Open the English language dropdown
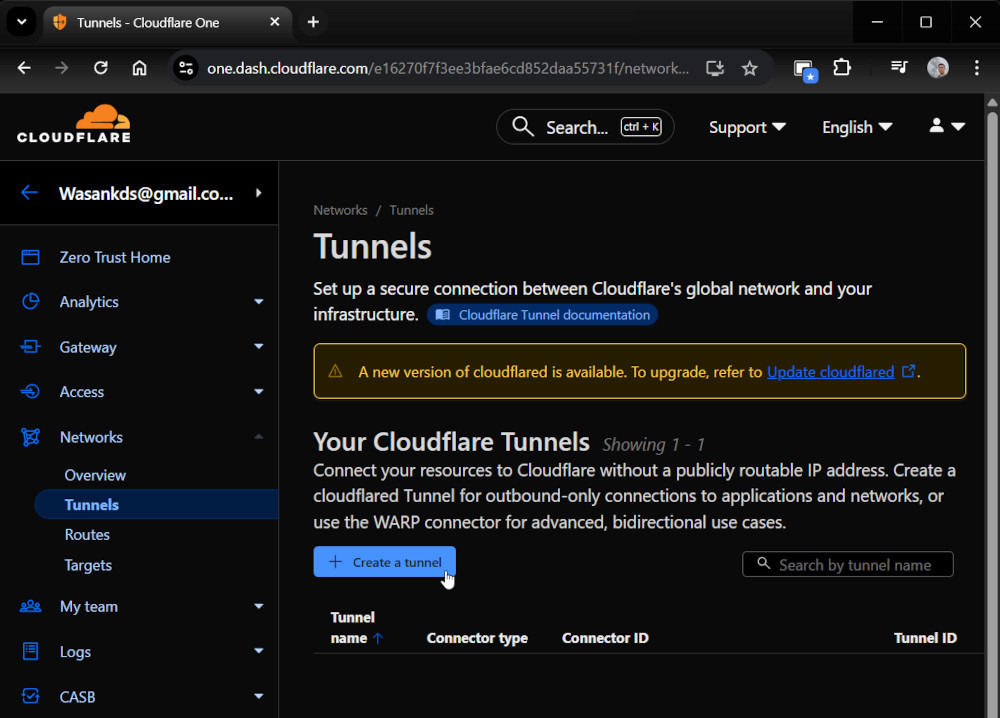1000x718 pixels. [x=857, y=127]
